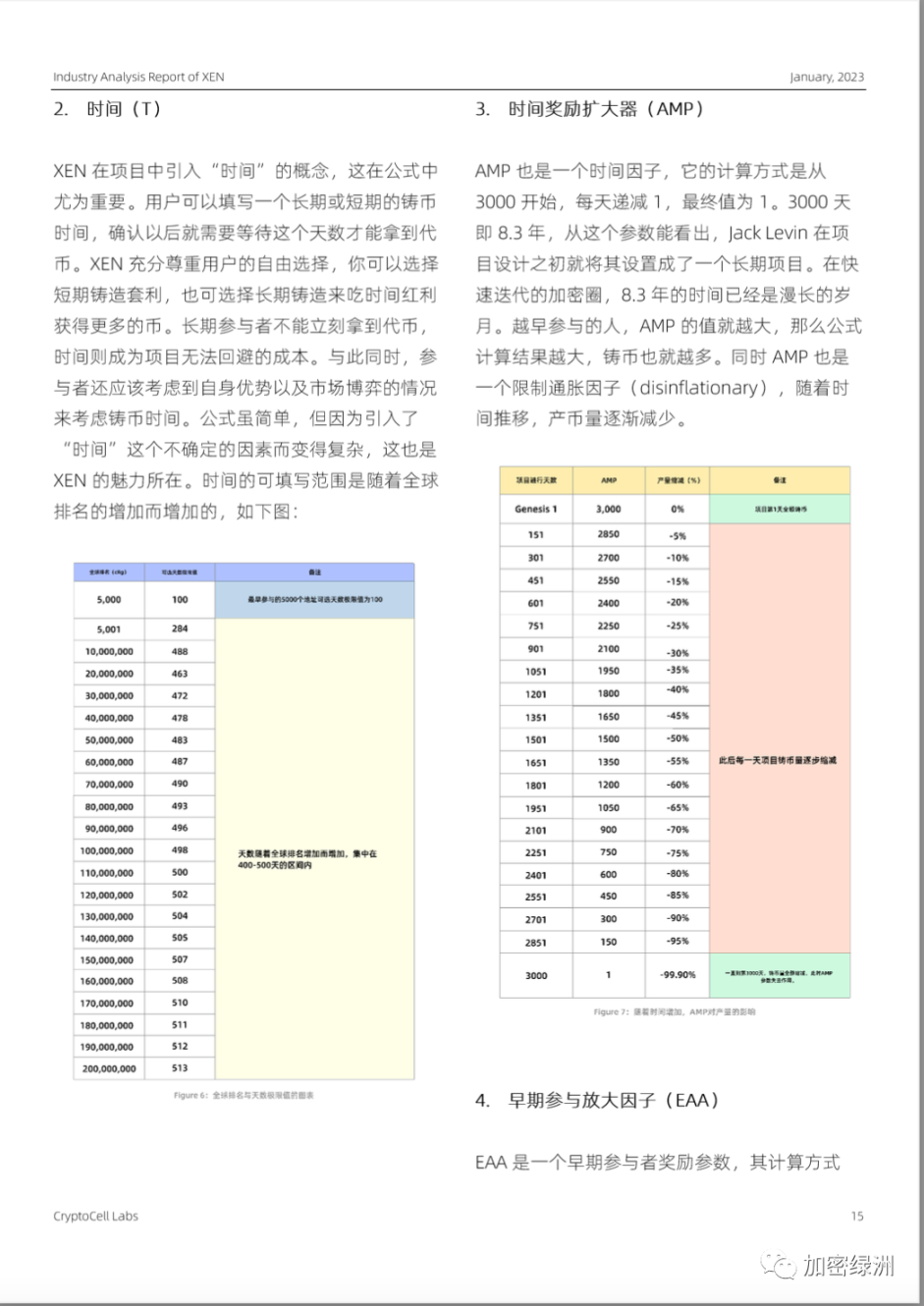This screenshot has width=924, height=1306.
Task: Click the "301" project-day cell
Action: click(536, 558)
